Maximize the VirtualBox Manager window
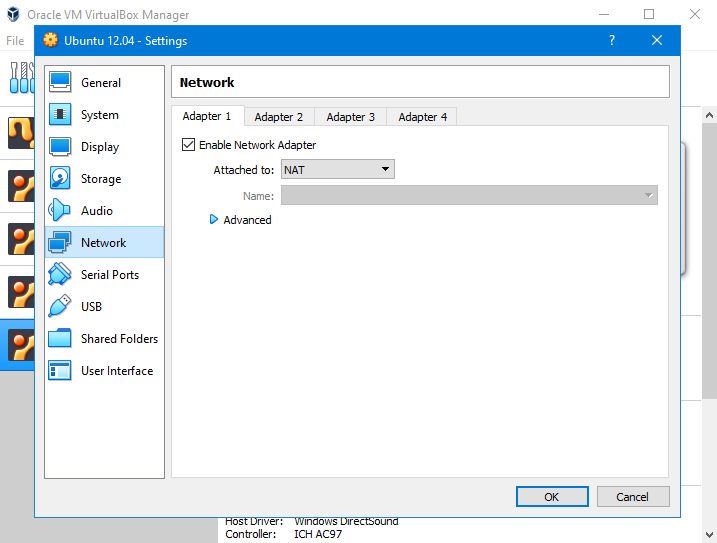 [649, 14]
